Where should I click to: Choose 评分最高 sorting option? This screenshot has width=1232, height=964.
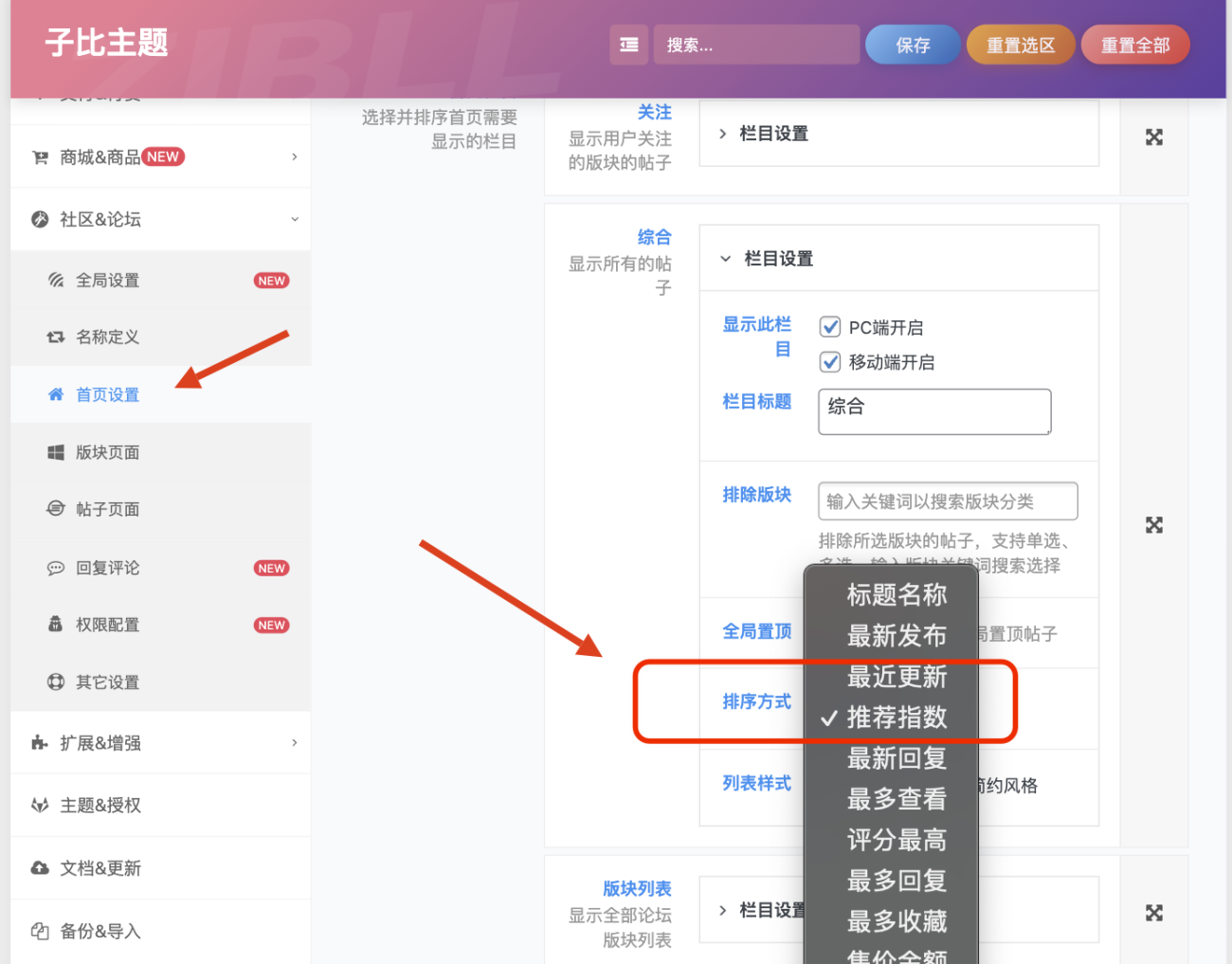(x=897, y=840)
